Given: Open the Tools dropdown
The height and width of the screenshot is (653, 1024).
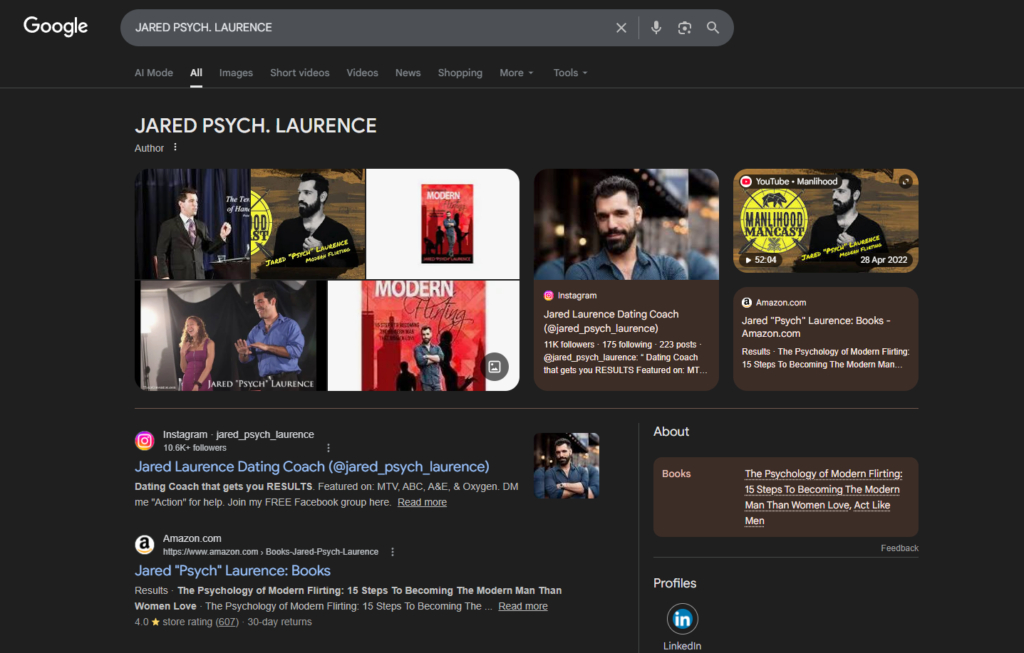Looking at the screenshot, I should tap(570, 73).
